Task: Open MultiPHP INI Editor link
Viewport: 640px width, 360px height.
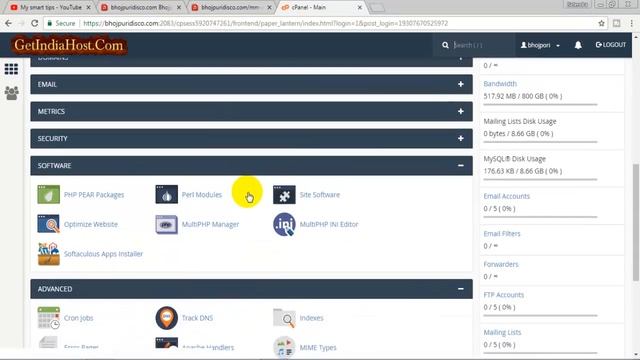Action: 329,224
